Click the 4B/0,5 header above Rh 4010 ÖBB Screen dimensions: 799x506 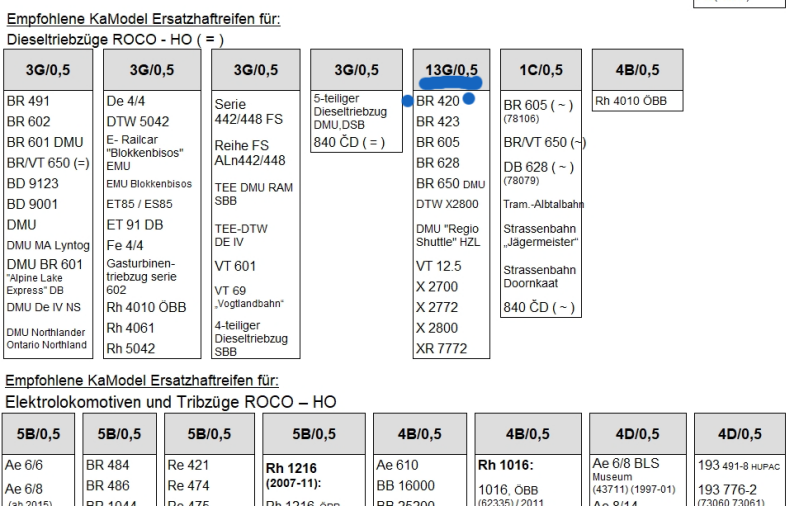coord(637,70)
